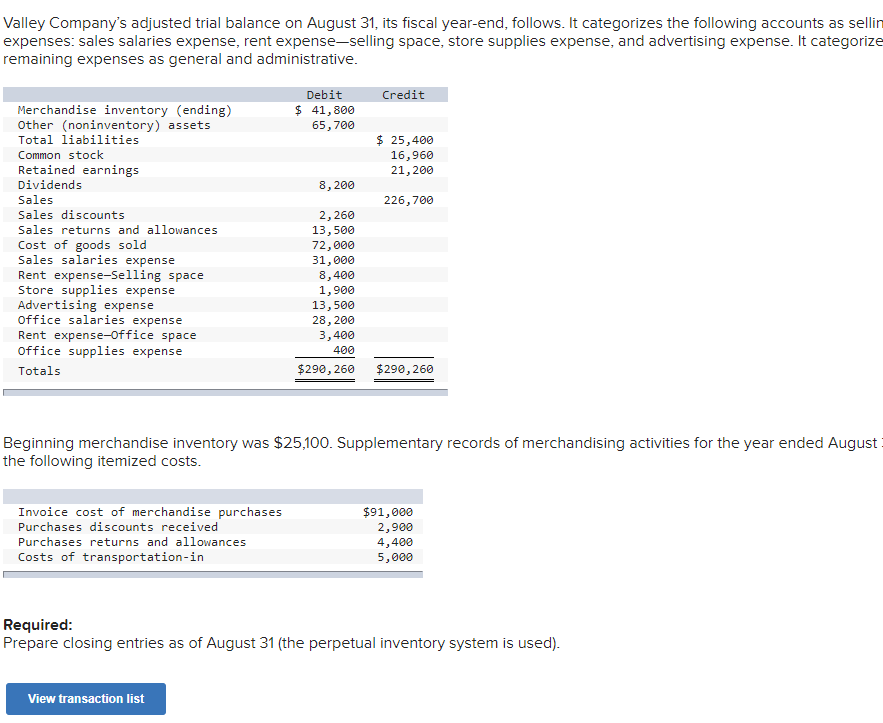Click the Required: heading text
This screenshot has width=883, height=723.
pos(36,624)
